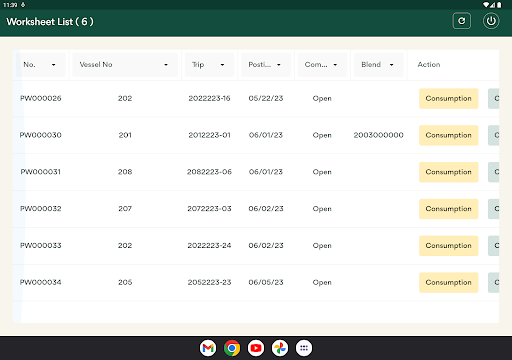
Task: Click posting date 05/22/23
Action: point(266,98)
